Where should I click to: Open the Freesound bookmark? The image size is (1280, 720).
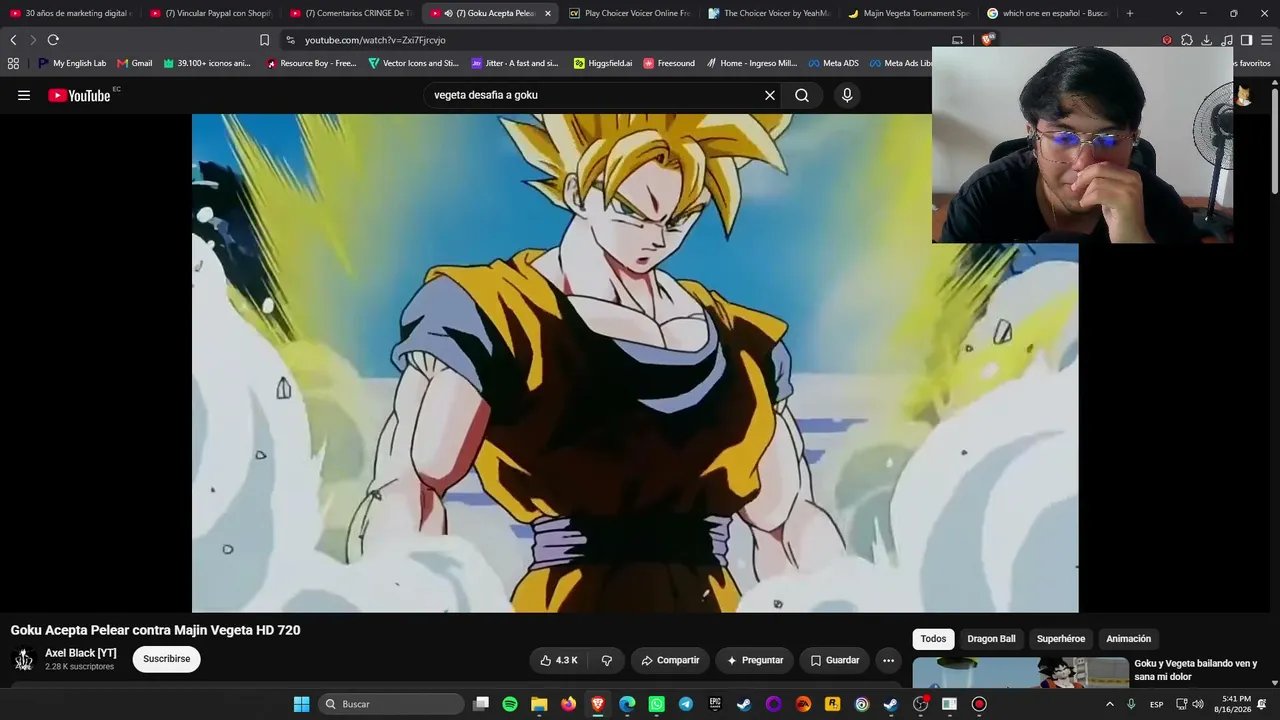[x=669, y=63]
